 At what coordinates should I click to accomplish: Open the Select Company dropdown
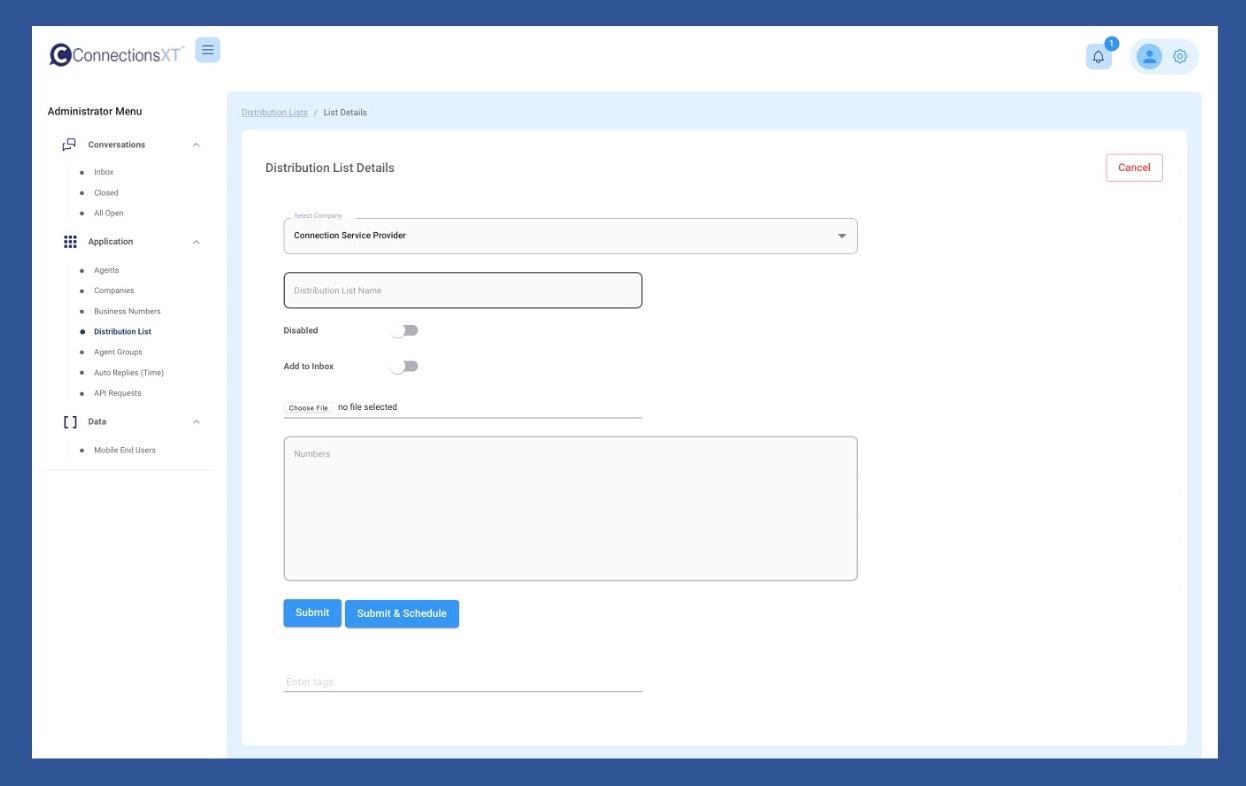coord(570,236)
